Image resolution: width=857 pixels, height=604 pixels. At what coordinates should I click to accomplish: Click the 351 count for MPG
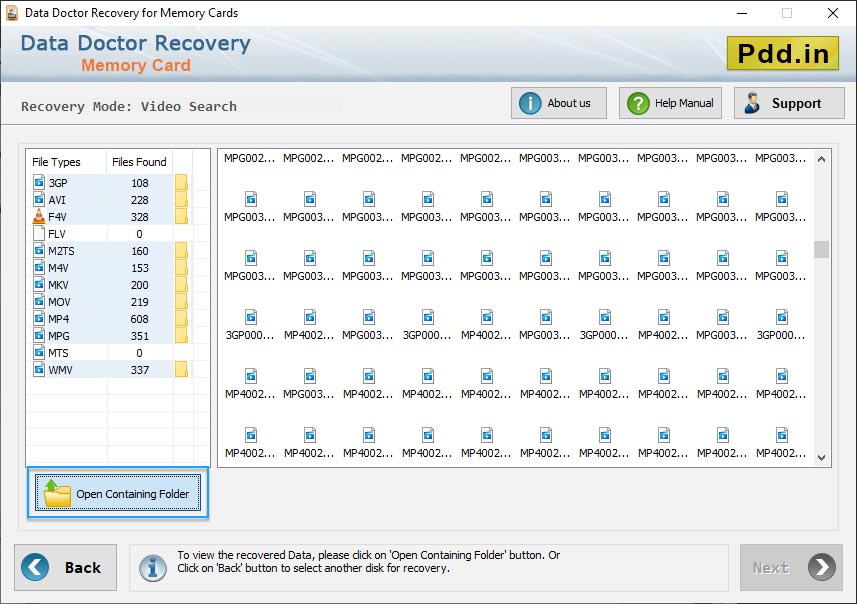(x=139, y=335)
